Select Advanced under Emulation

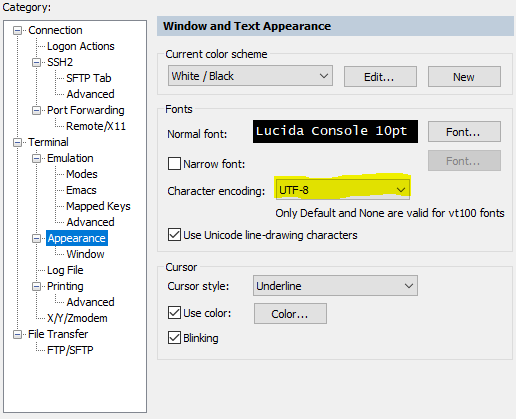click(90, 222)
